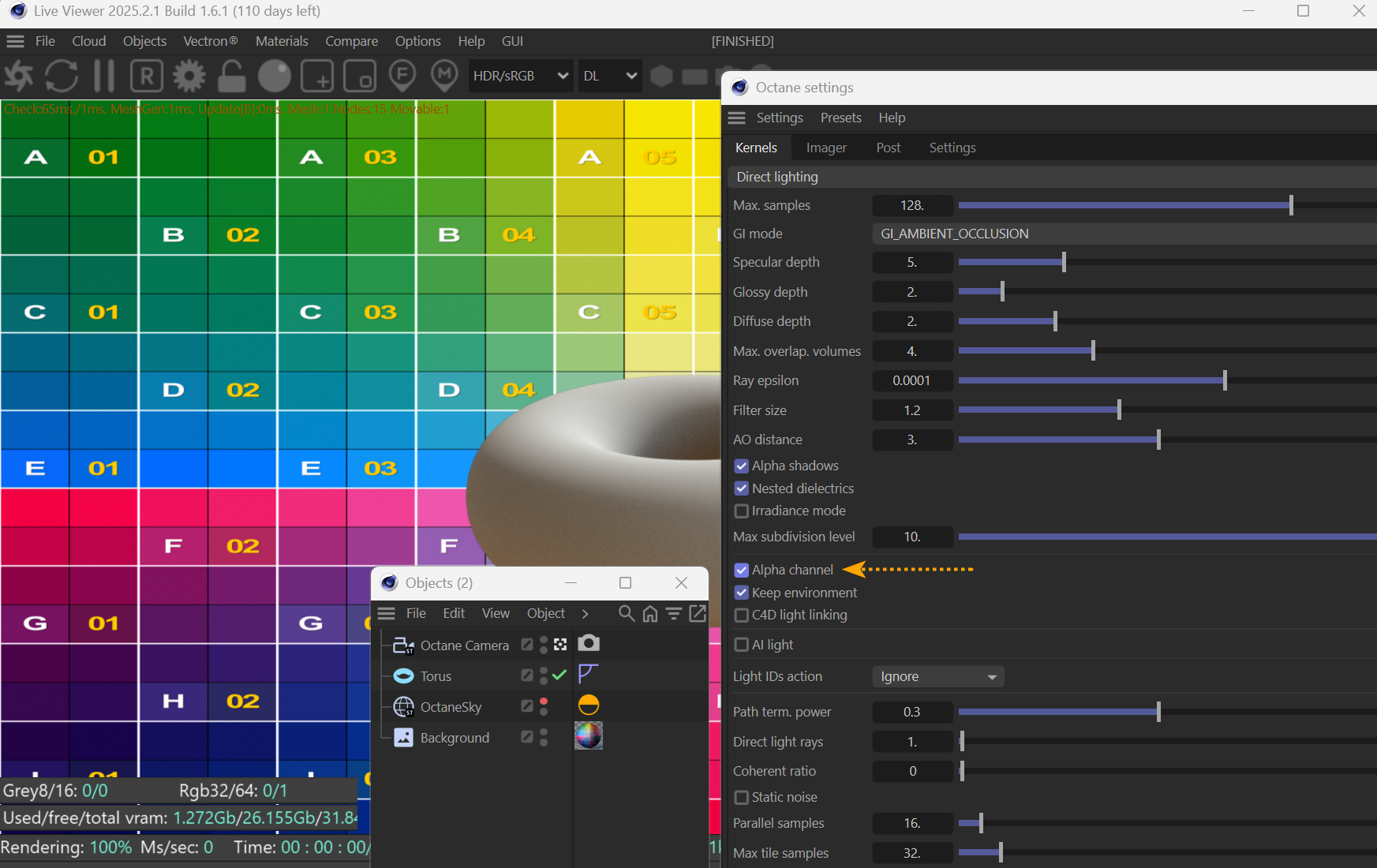
Task: Click the pop-out icon in Objects window
Action: (698, 613)
